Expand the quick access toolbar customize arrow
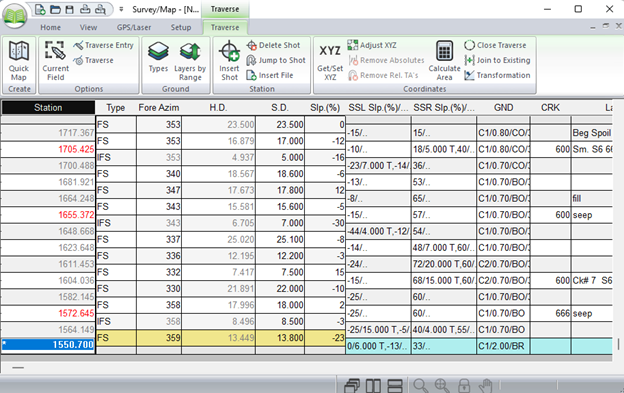This screenshot has height=393, width=624. 121,9
